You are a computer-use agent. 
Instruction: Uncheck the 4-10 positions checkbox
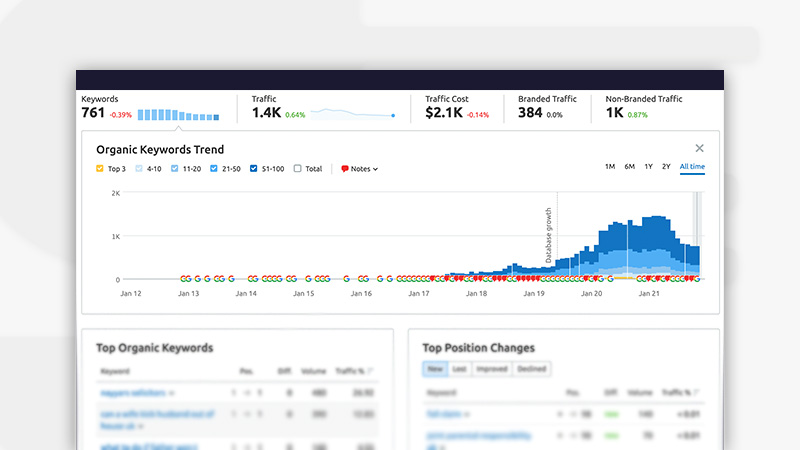tap(139, 169)
